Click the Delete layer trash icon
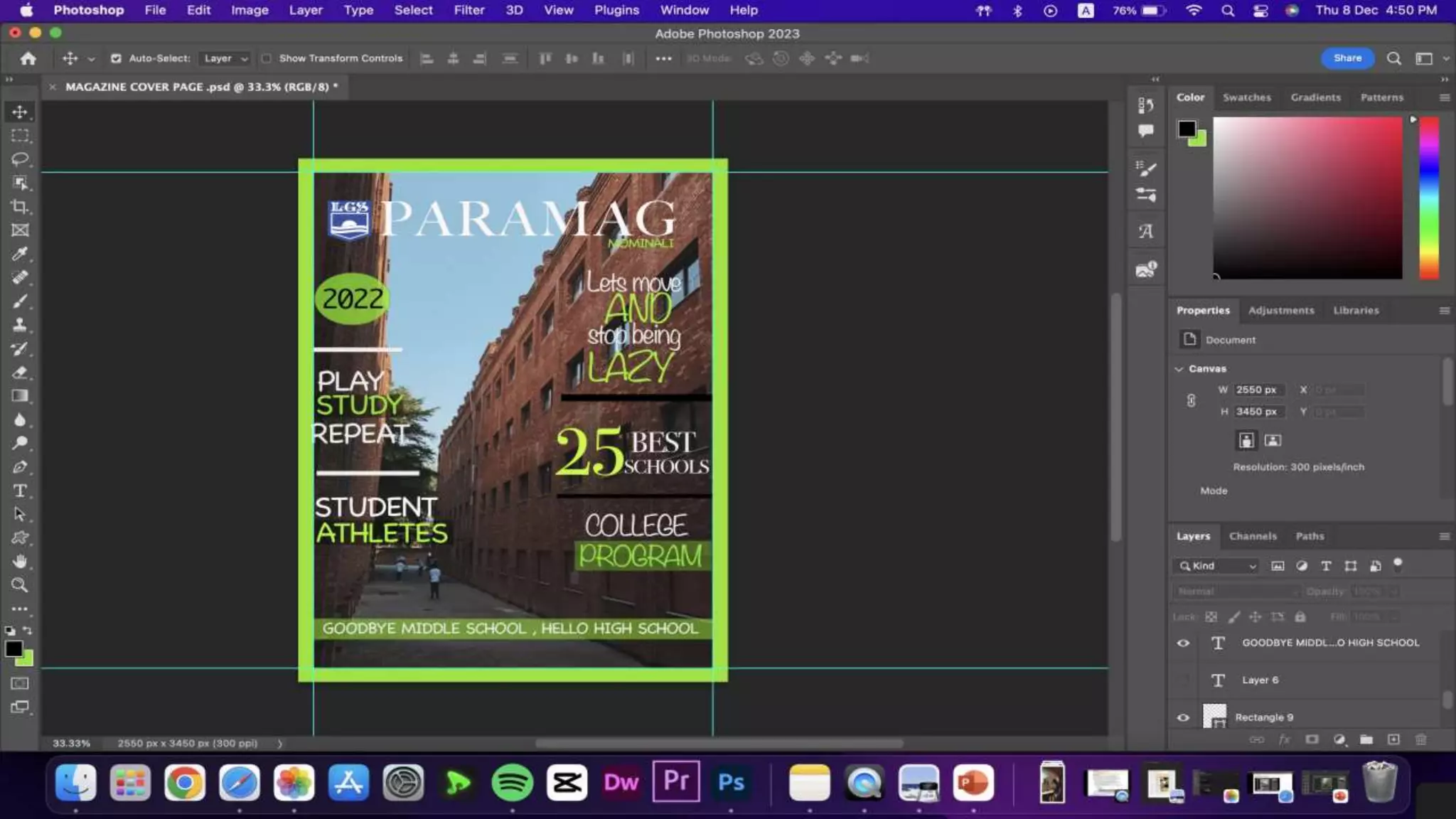 click(1420, 739)
